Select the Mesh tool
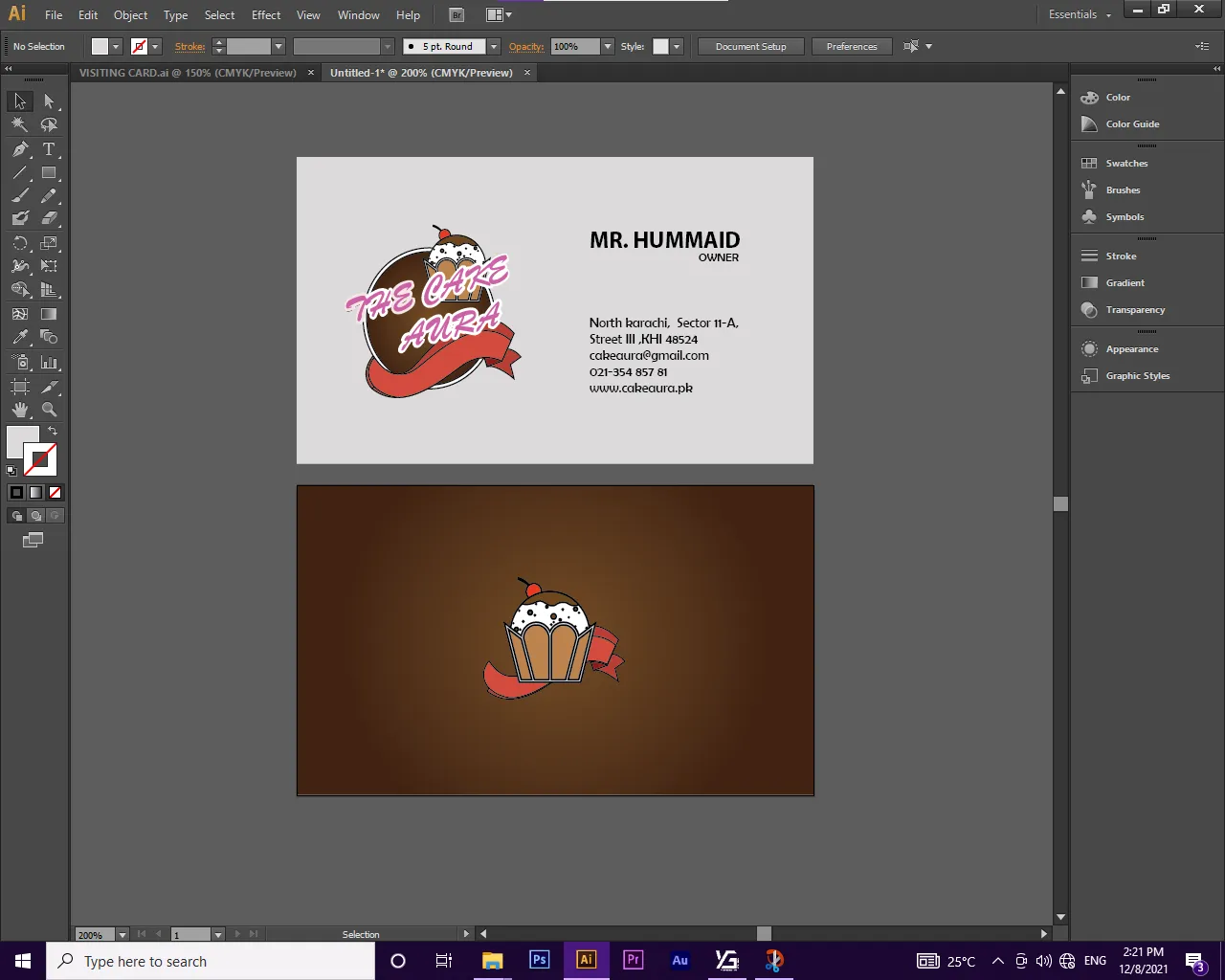 tap(20, 314)
